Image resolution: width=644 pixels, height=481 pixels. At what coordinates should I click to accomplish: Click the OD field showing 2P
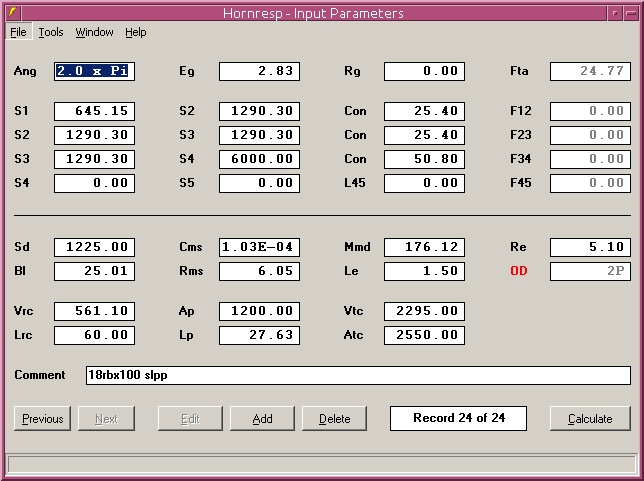pos(591,272)
